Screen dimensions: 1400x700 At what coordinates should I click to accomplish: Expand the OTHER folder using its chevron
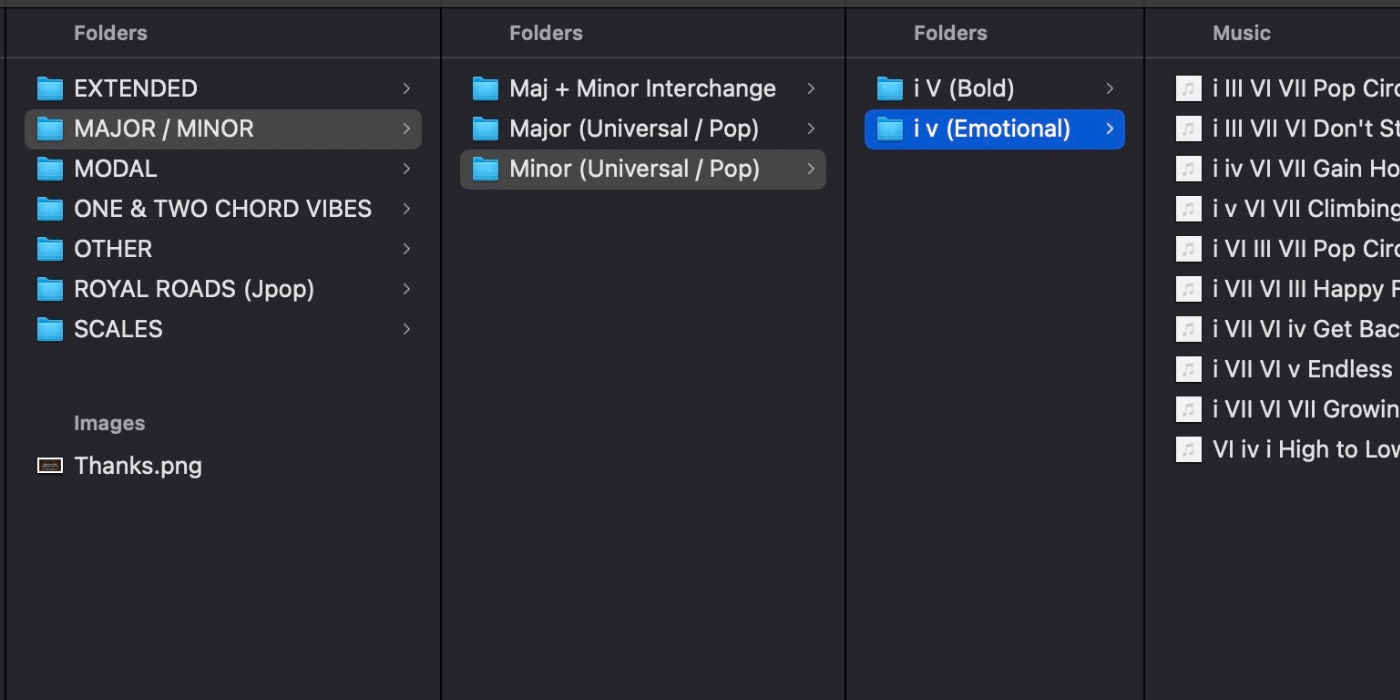pos(406,249)
